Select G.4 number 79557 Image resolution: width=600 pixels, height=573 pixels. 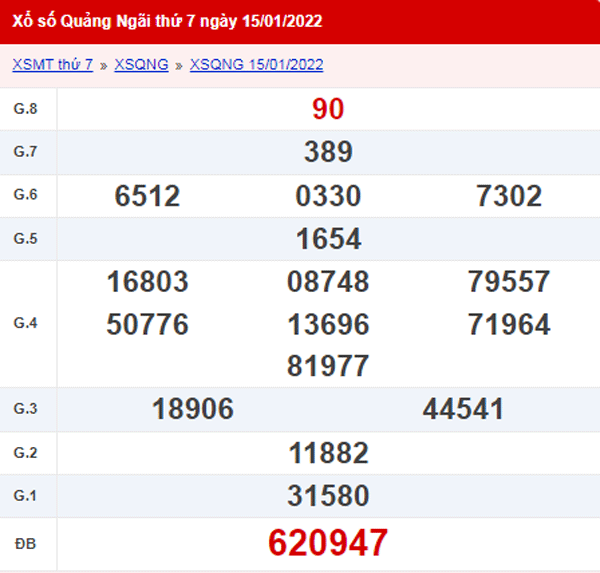(x=509, y=282)
